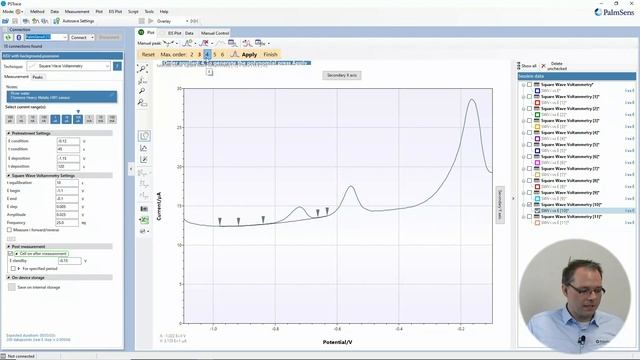640x360 pixels.
Task: Check Square Wave Voltammetry [1] checkbox
Action: 529,97
